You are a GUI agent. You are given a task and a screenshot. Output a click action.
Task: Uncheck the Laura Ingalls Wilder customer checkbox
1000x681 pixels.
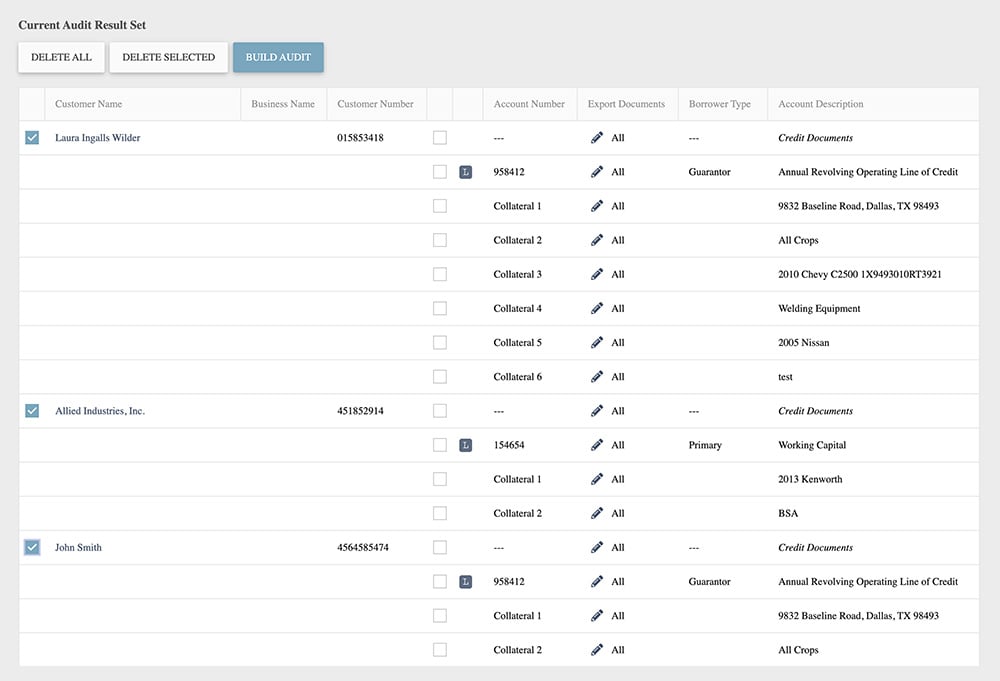(x=32, y=138)
